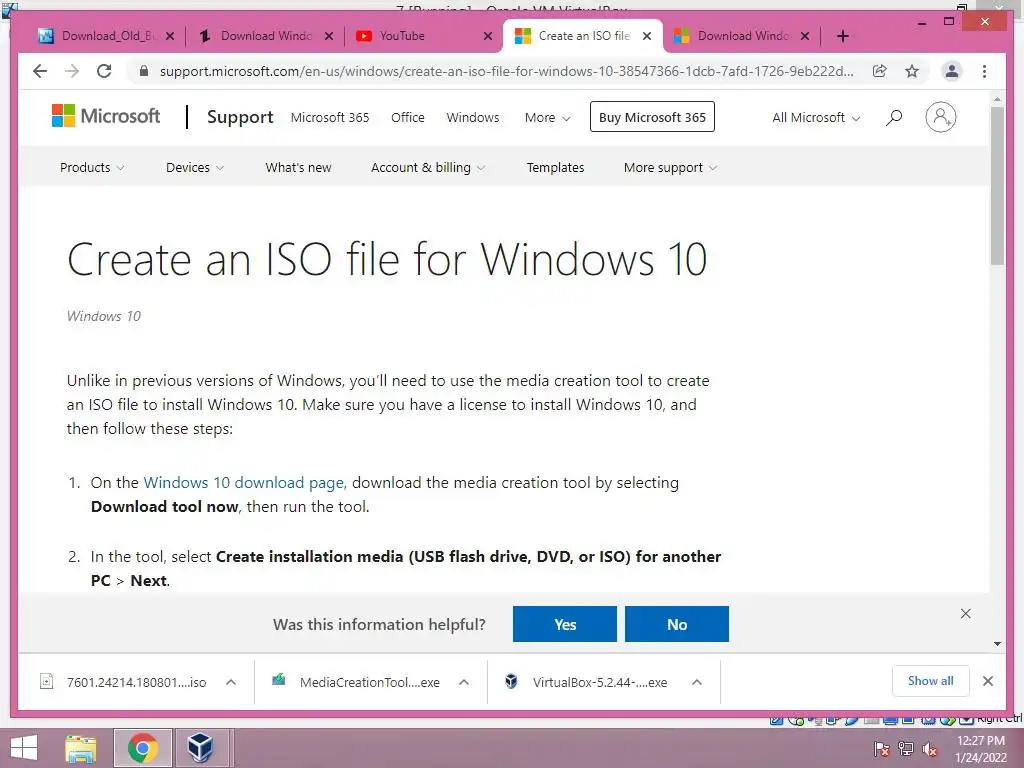
Task: Click the Support link in header
Action: coord(240,117)
